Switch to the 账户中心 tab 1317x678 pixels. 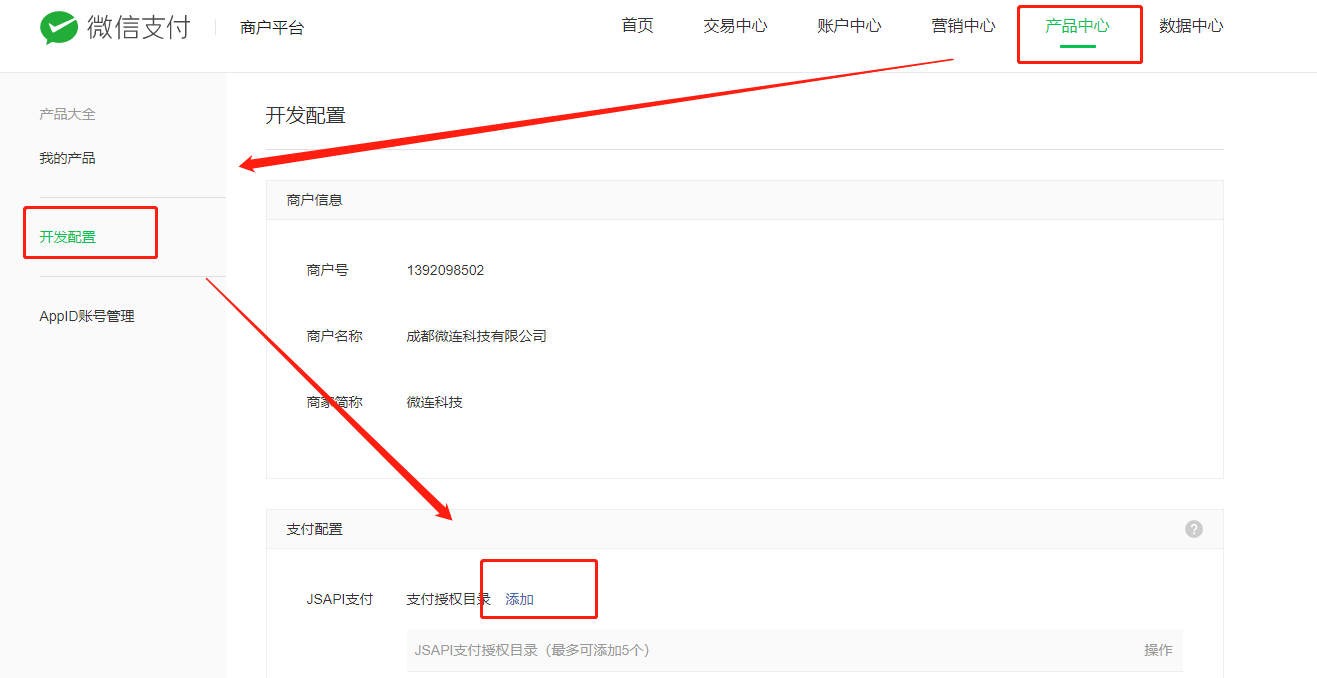click(x=849, y=26)
